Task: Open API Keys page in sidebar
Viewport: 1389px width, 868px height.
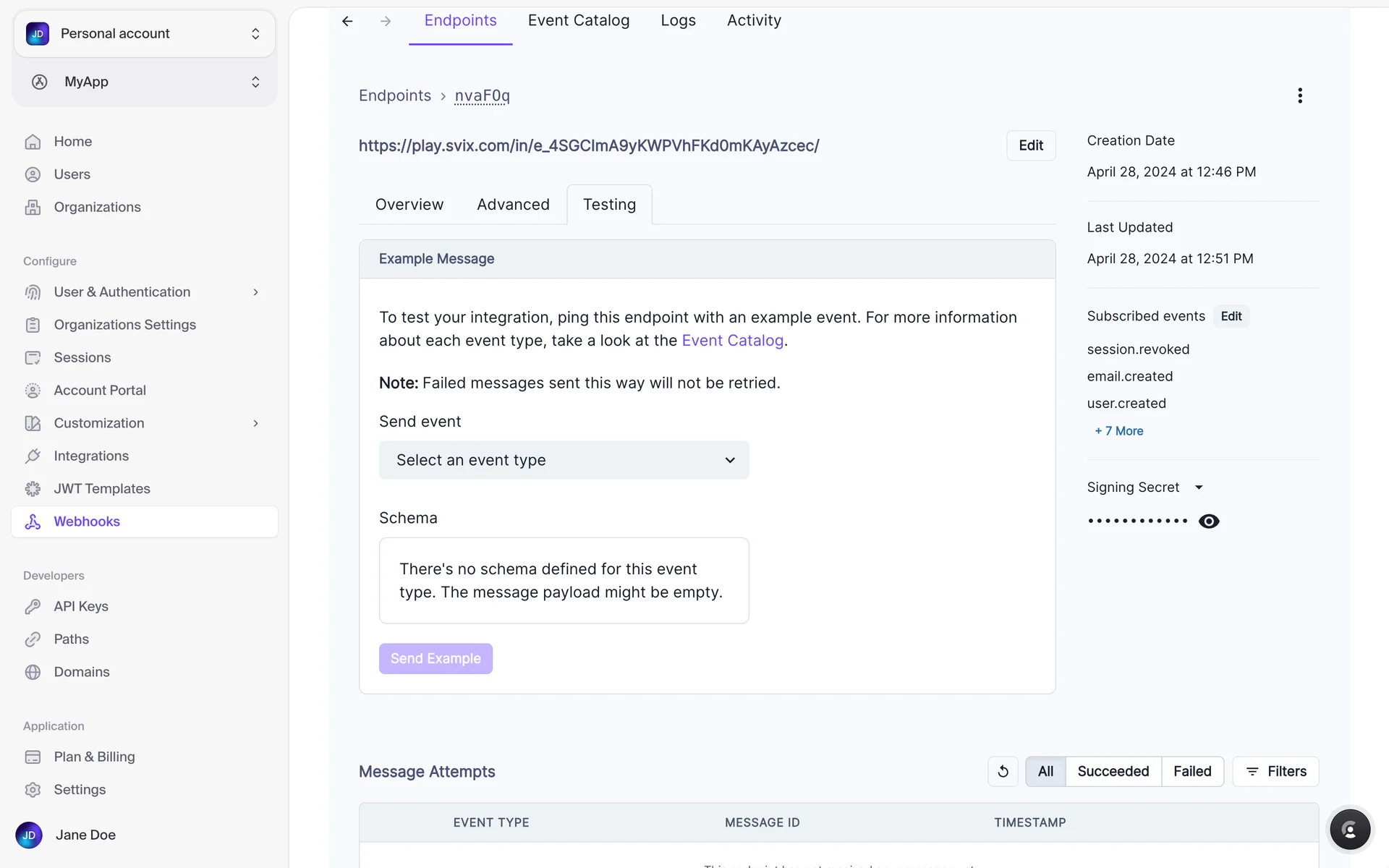Action: pyautogui.click(x=81, y=606)
